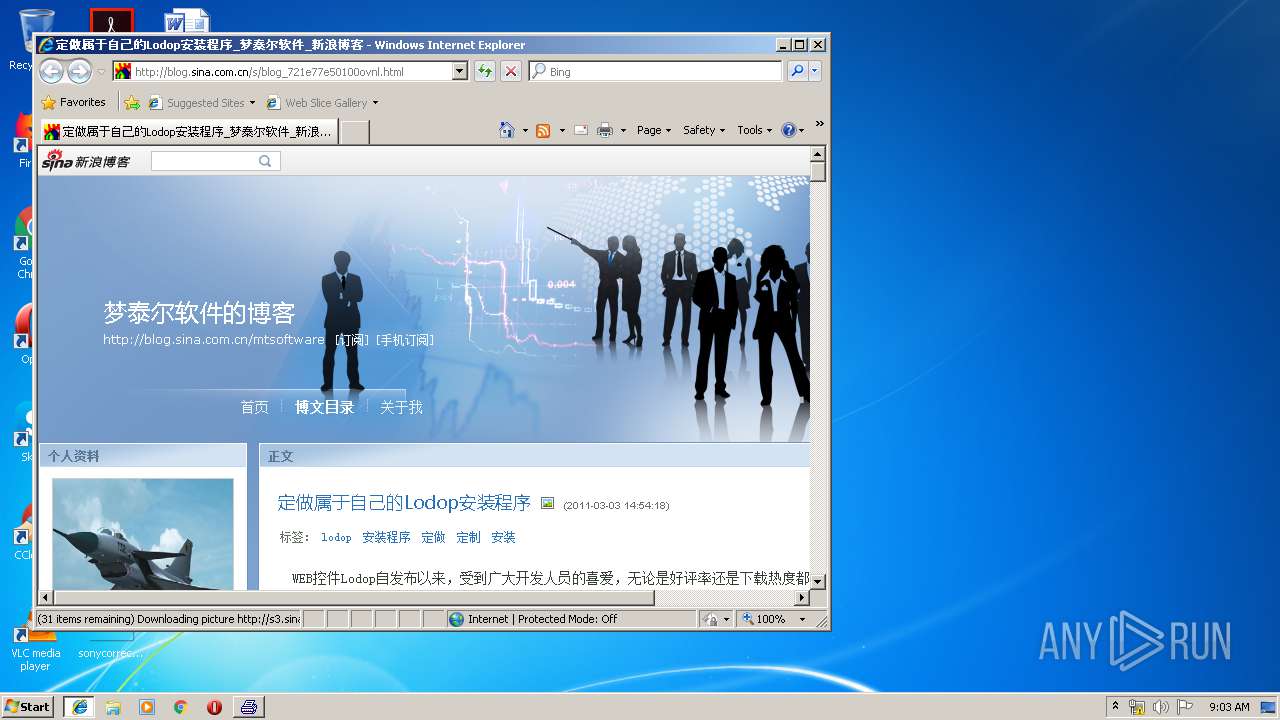Open the Page menu
1280x720 pixels.
[654, 130]
